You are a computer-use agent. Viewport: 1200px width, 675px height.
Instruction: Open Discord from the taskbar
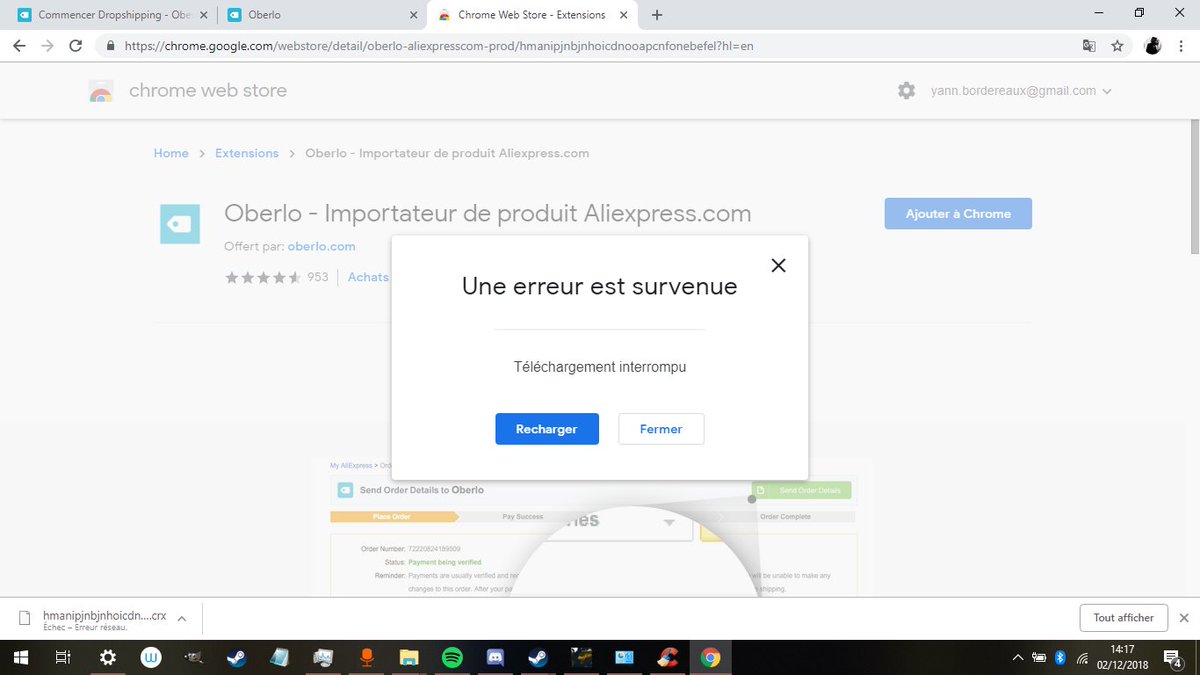point(495,658)
